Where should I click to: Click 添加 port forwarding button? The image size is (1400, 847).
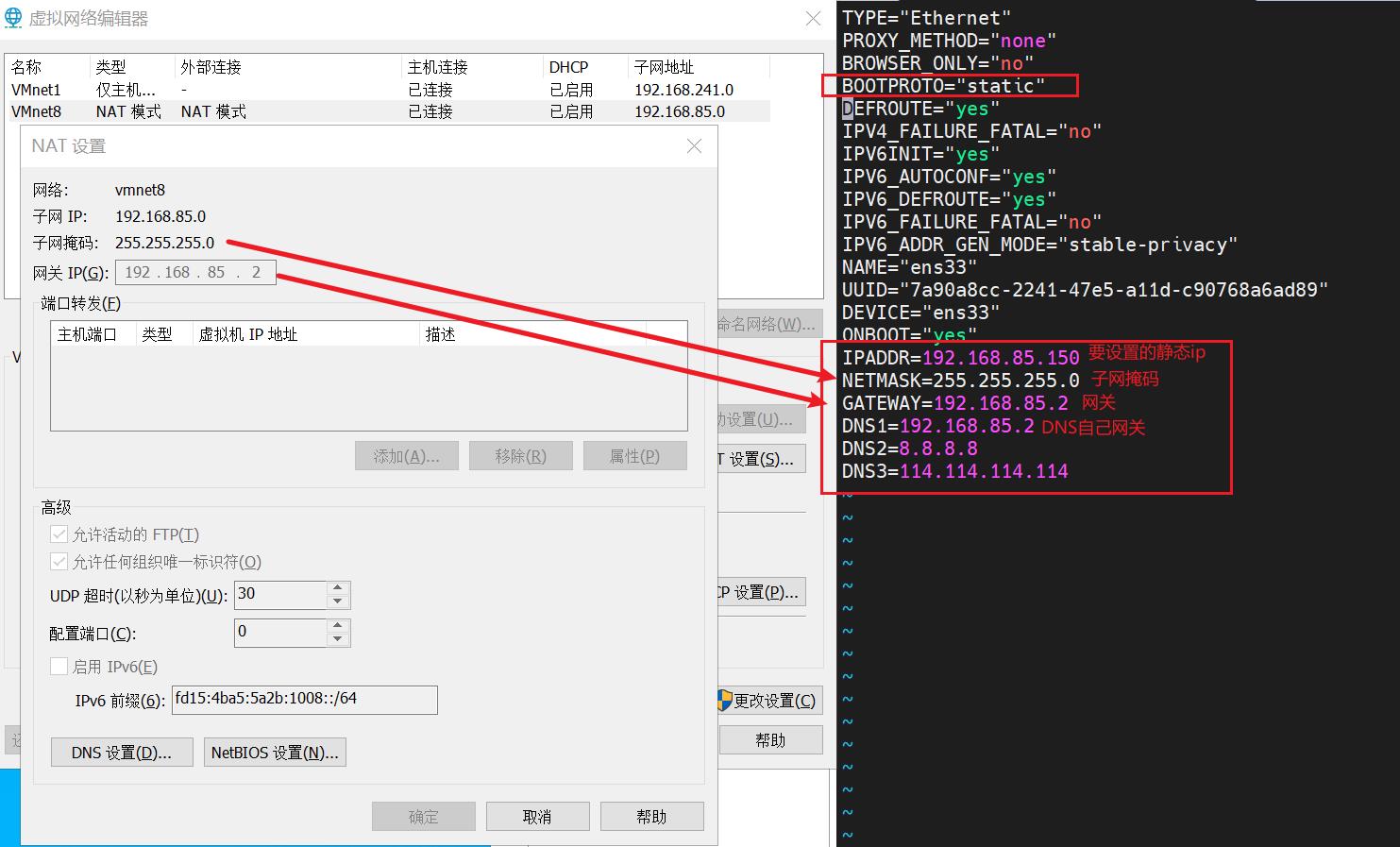(x=407, y=456)
